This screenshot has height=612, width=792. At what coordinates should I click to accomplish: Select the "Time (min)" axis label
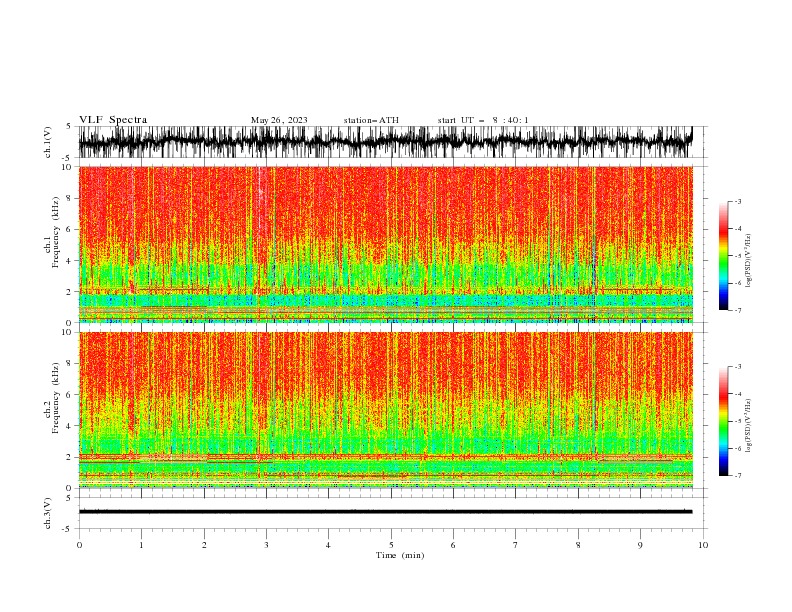(x=400, y=555)
